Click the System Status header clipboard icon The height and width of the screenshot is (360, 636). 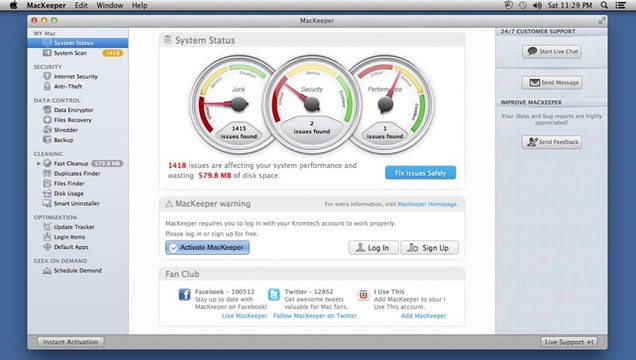pyautogui.click(x=168, y=40)
